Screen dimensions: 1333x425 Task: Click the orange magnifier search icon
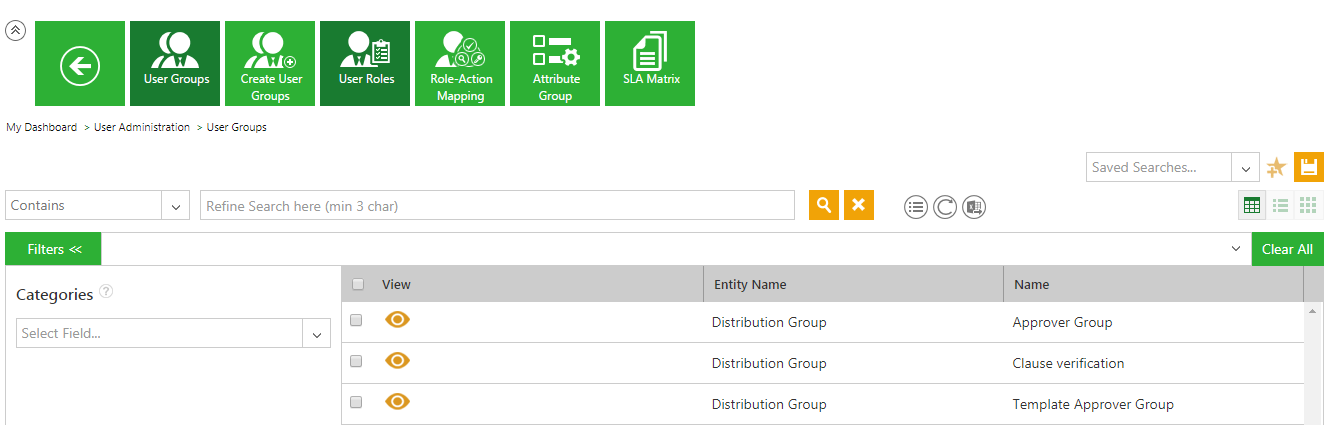[824, 205]
